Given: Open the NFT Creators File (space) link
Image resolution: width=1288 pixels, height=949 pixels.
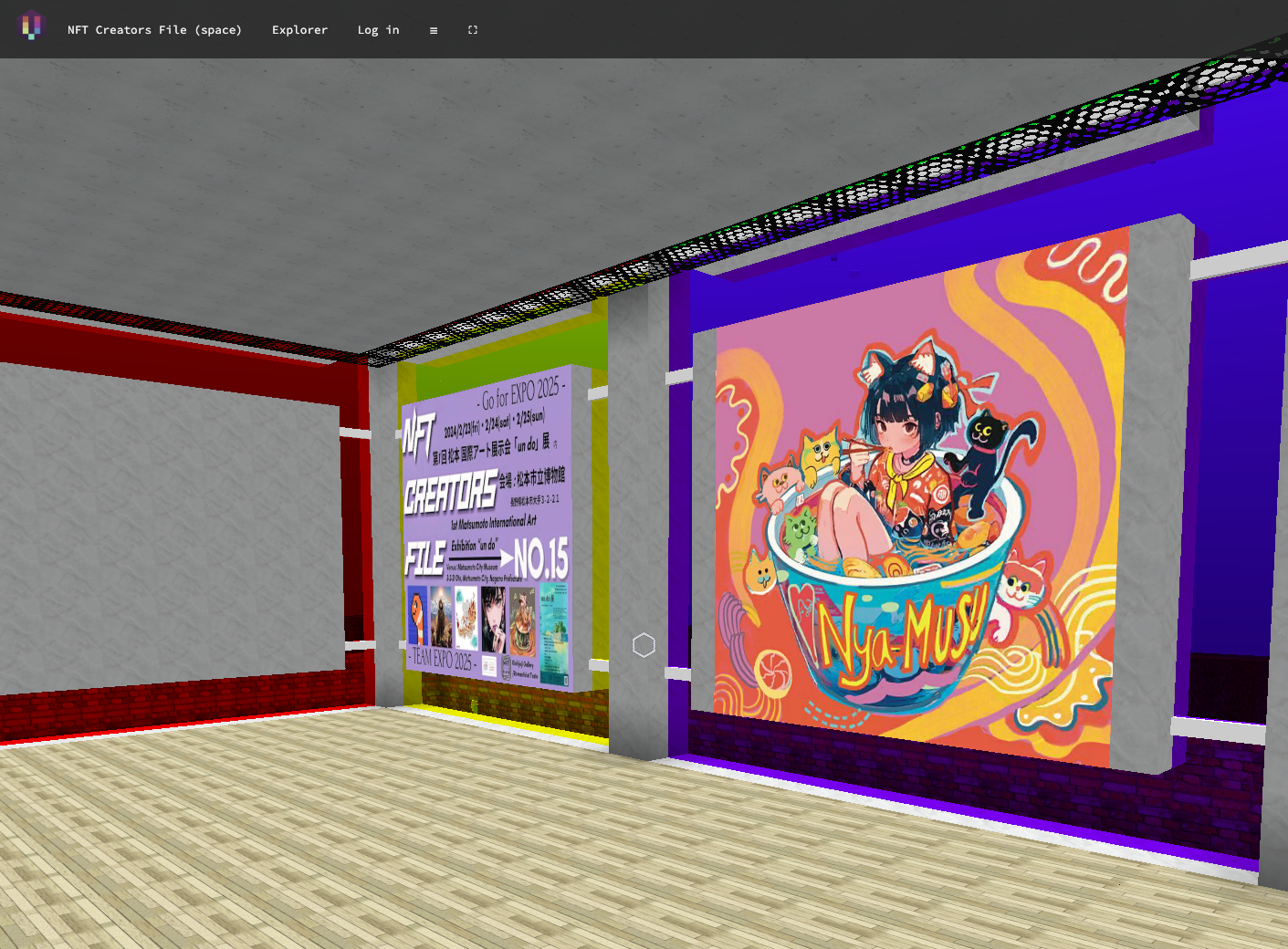Looking at the screenshot, I should (x=154, y=30).
